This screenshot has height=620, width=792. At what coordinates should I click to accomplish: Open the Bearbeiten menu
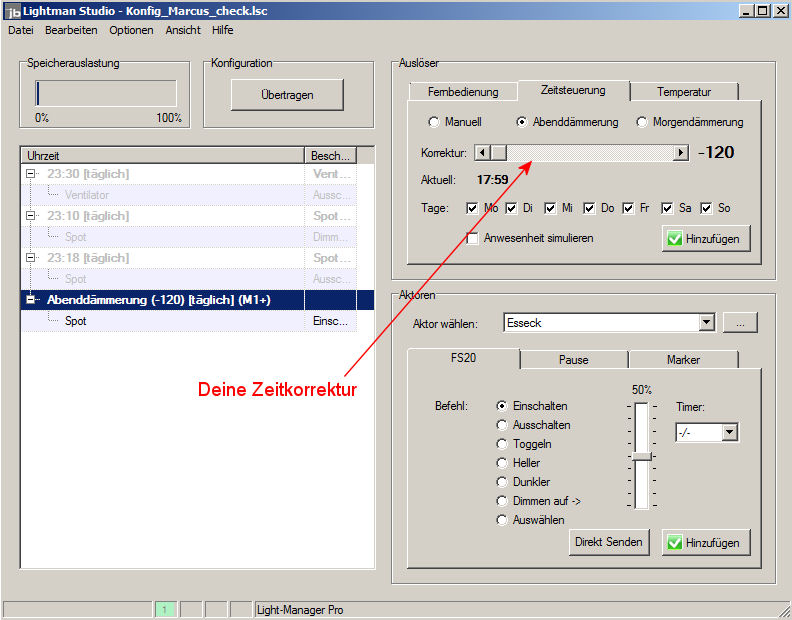[x=71, y=30]
